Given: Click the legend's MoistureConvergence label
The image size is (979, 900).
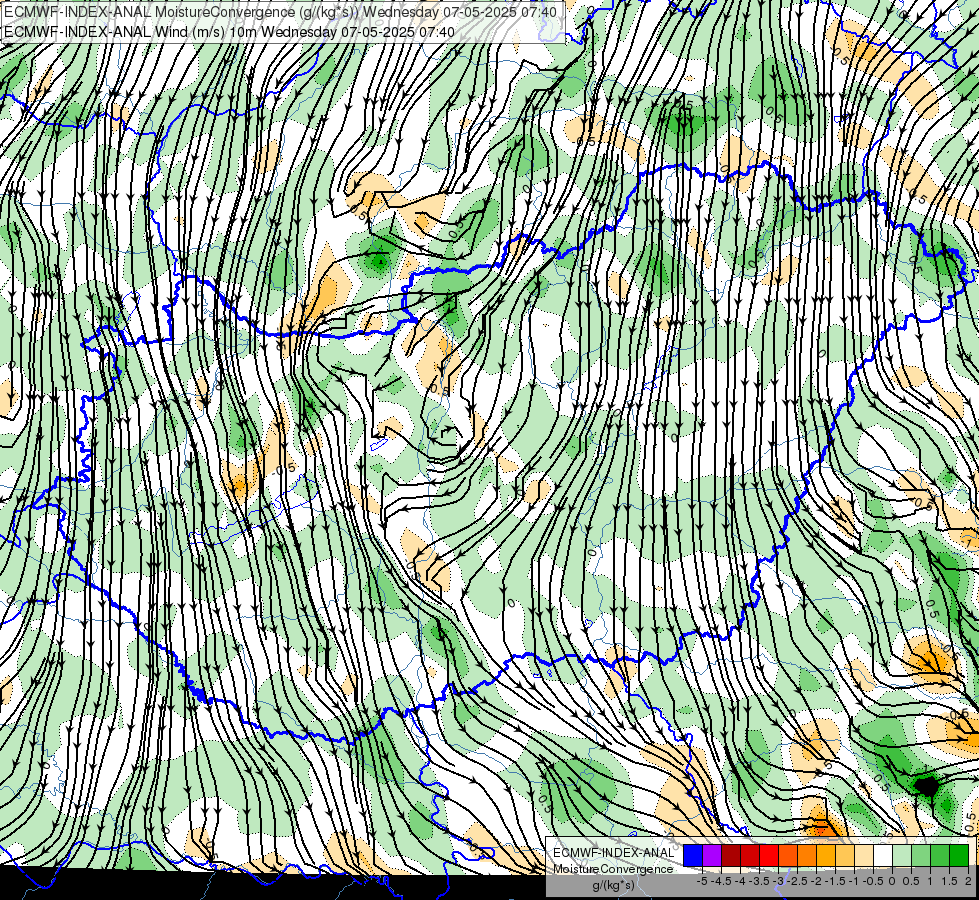Looking at the screenshot, I should pyautogui.click(x=613, y=869).
